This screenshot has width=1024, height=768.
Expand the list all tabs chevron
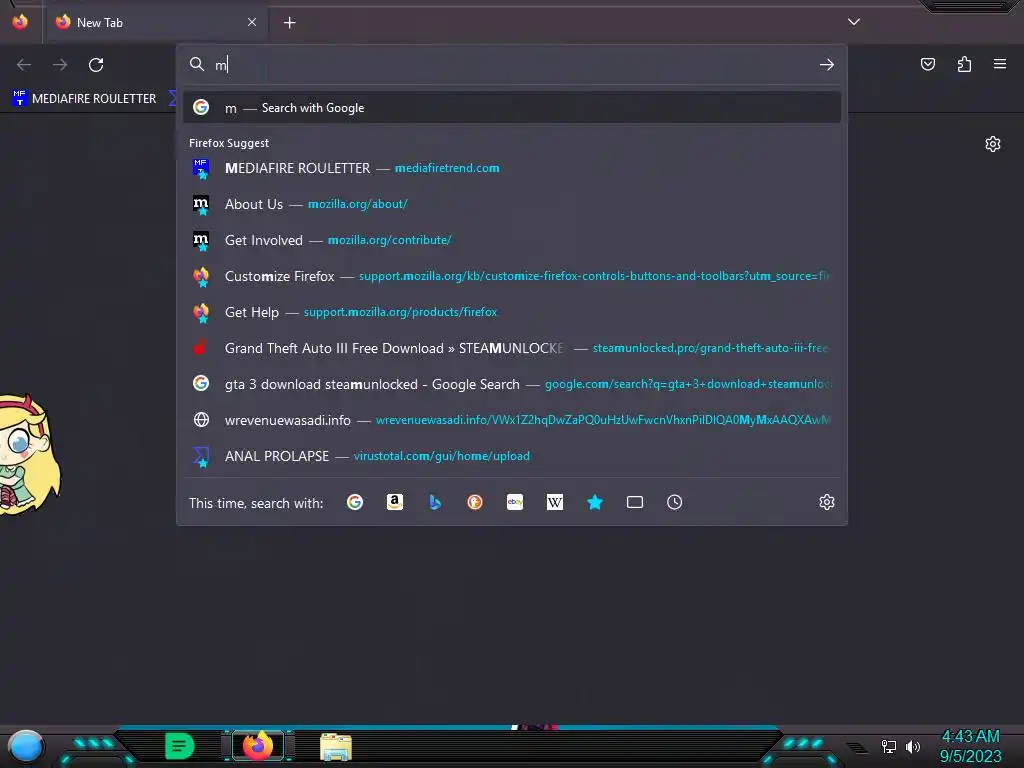[x=854, y=22]
